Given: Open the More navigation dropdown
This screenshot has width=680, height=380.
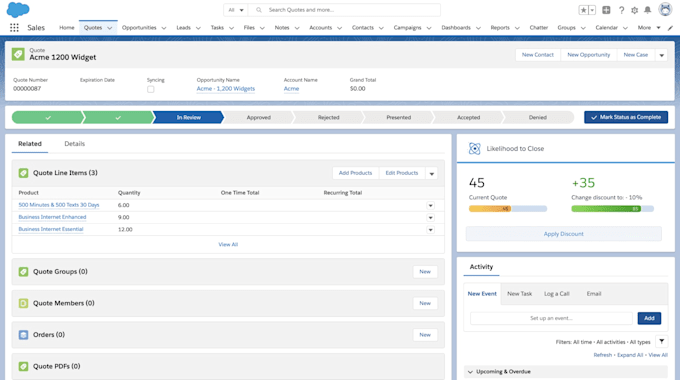Looking at the screenshot, I should tap(649, 28).
